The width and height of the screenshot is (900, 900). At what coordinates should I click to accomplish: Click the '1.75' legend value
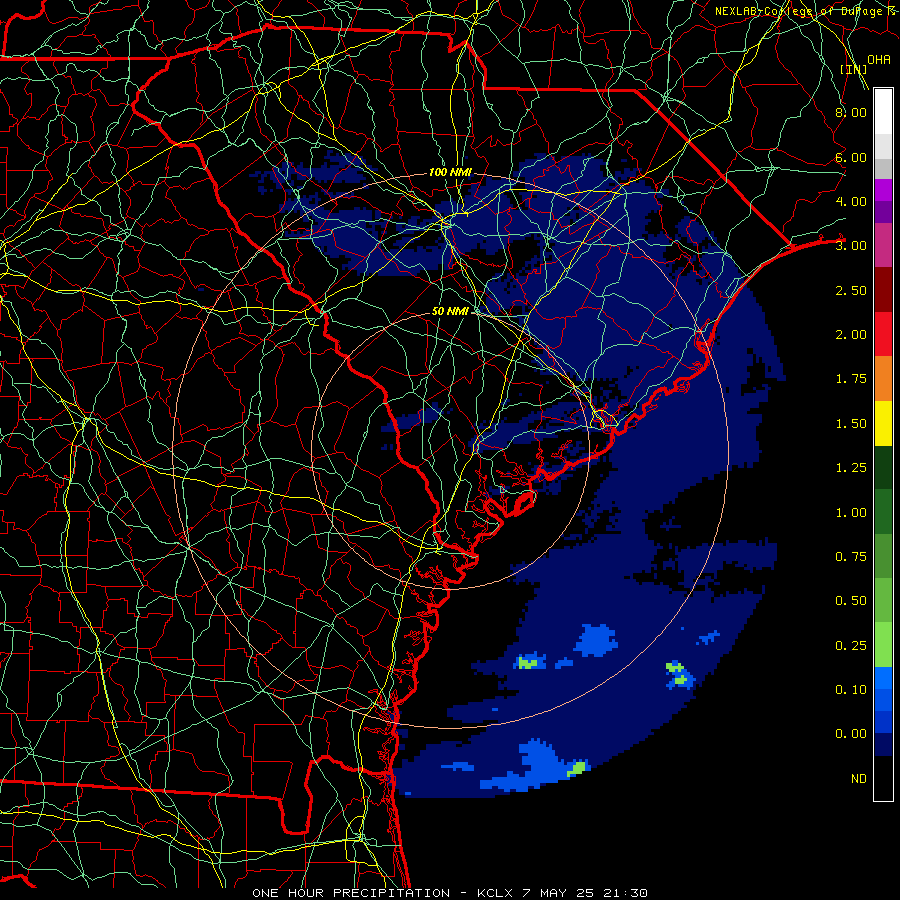pos(851,379)
